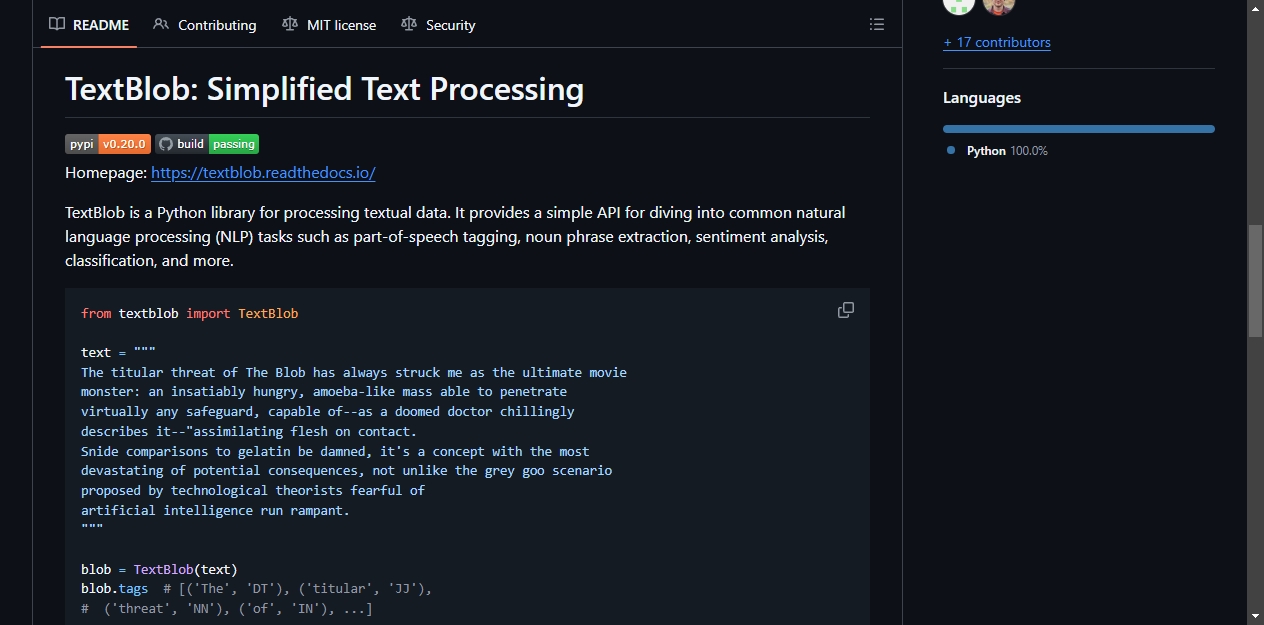Copy the code snippet to clipboard
The width and height of the screenshot is (1264, 625).
(x=846, y=310)
